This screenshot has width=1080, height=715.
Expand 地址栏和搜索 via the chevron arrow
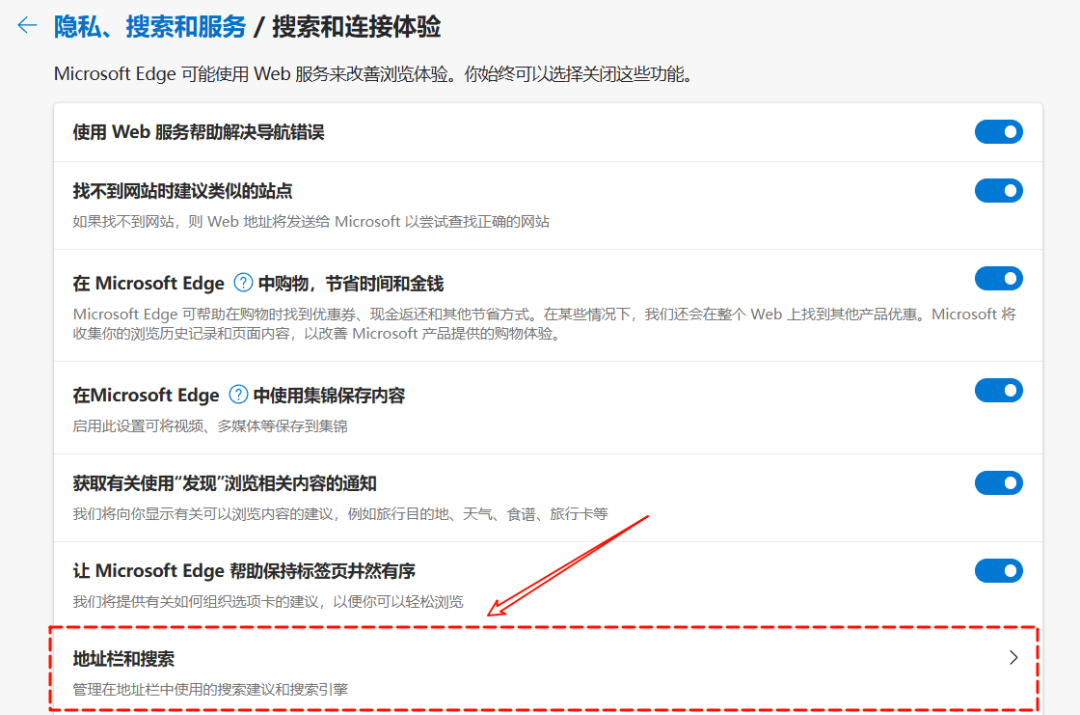pyautogui.click(x=1013, y=658)
